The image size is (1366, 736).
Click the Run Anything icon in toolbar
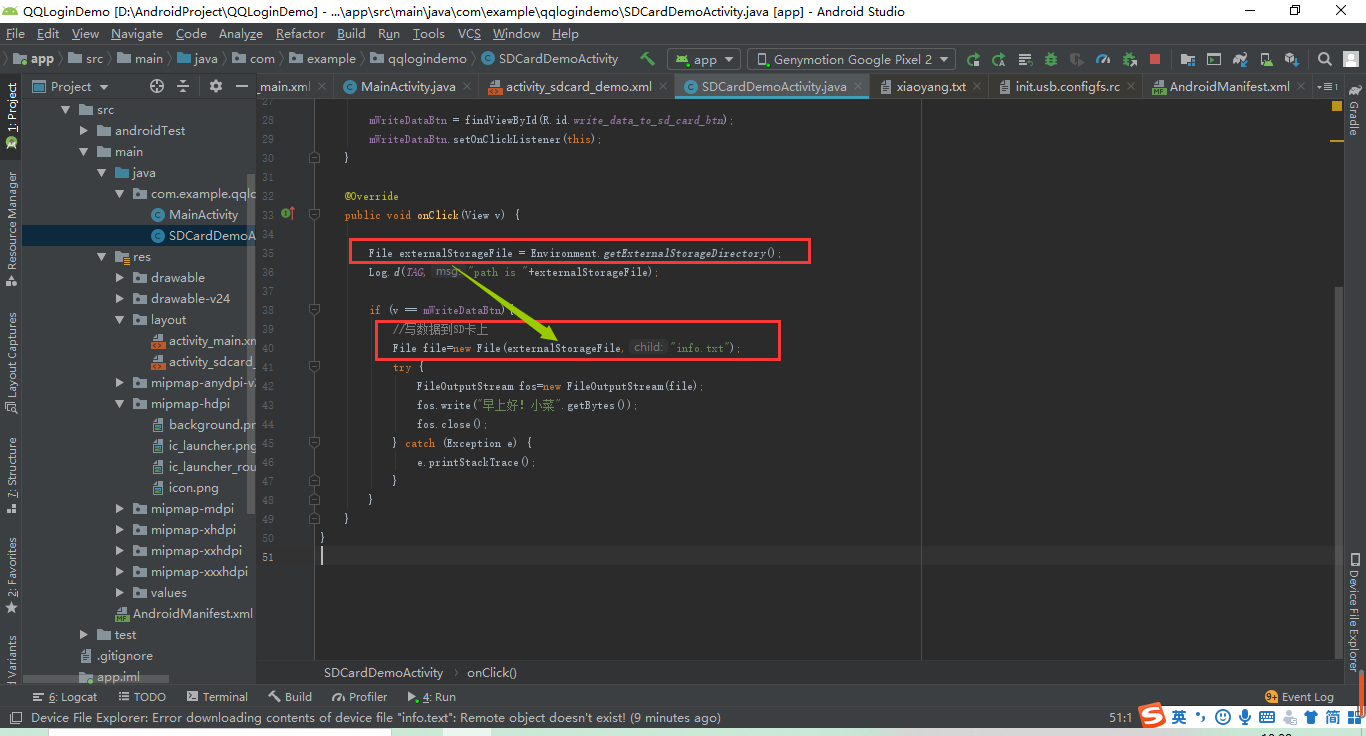tap(1214, 59)
